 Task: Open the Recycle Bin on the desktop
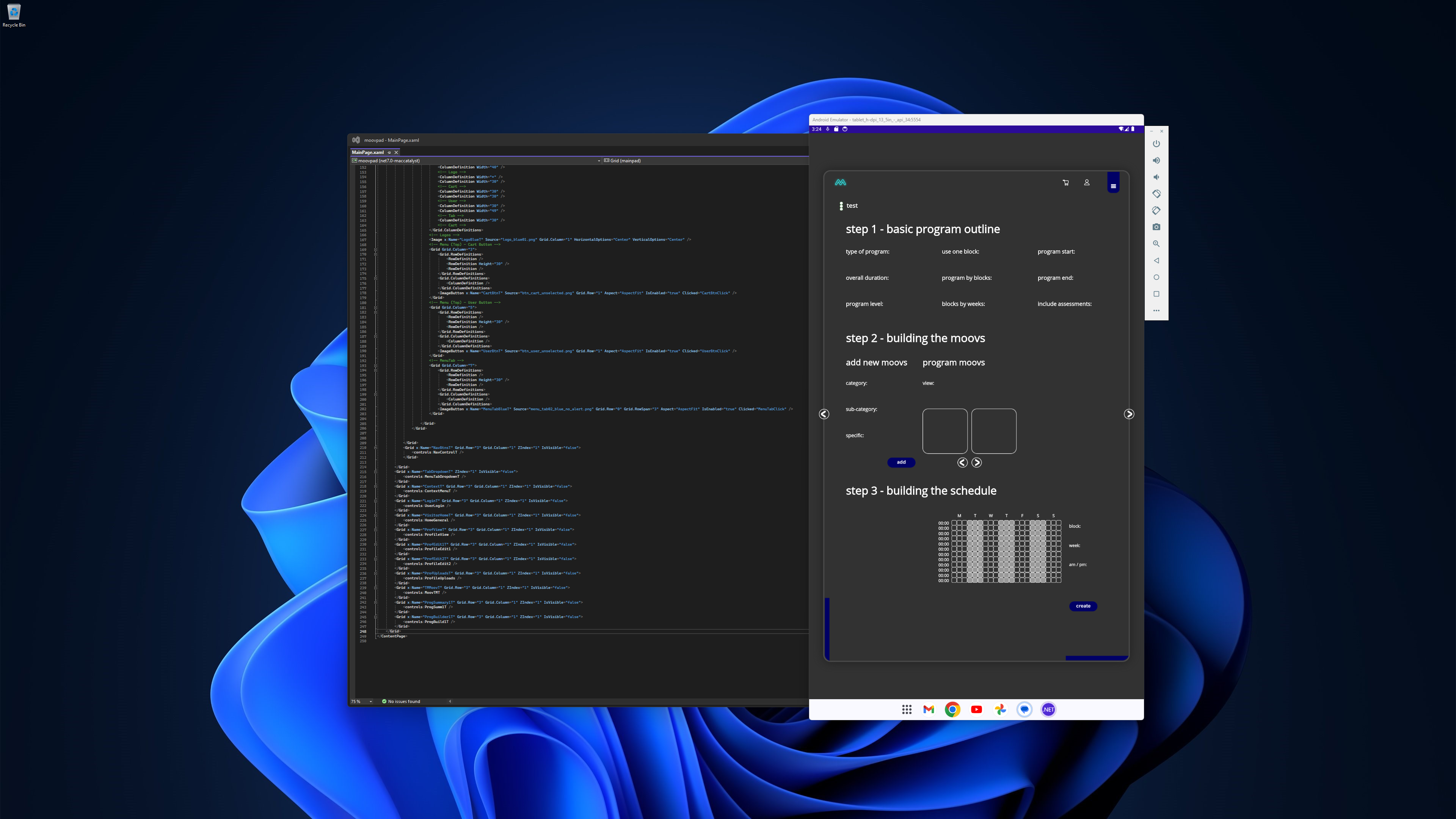[x=14, y=15]
